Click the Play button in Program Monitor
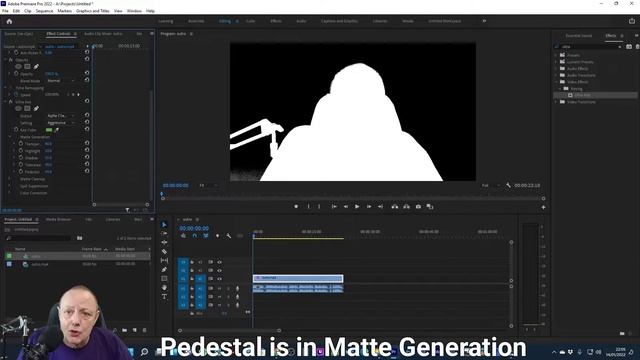The image size is (640, 360). tap(357, 207)
